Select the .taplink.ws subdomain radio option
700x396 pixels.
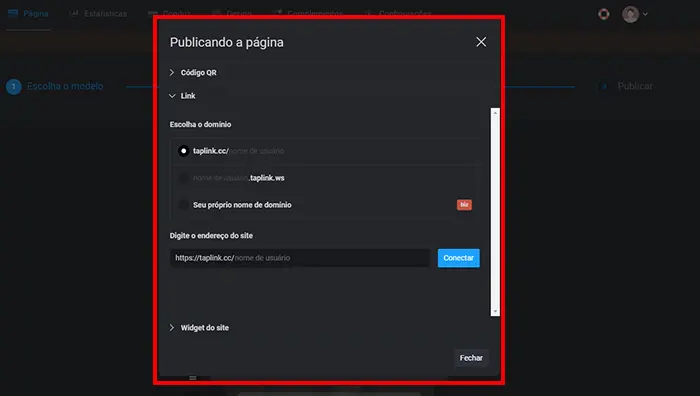pos(183,178)
